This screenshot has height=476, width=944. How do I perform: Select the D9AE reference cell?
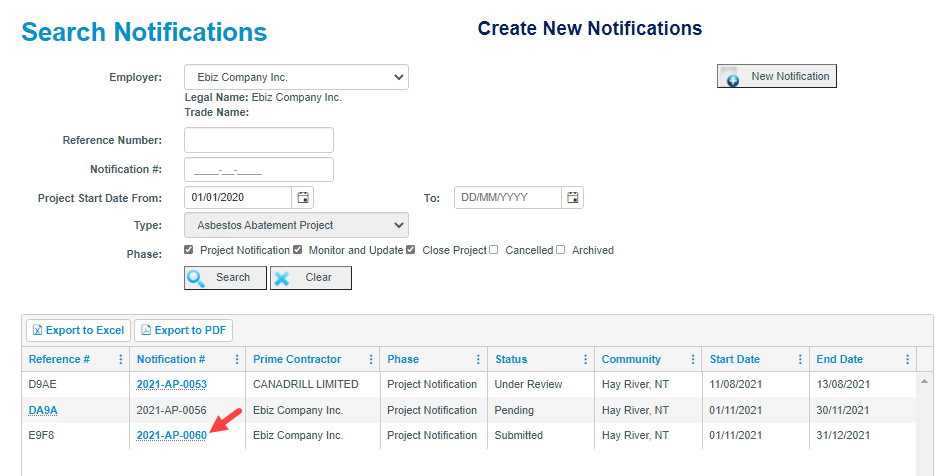75,385
